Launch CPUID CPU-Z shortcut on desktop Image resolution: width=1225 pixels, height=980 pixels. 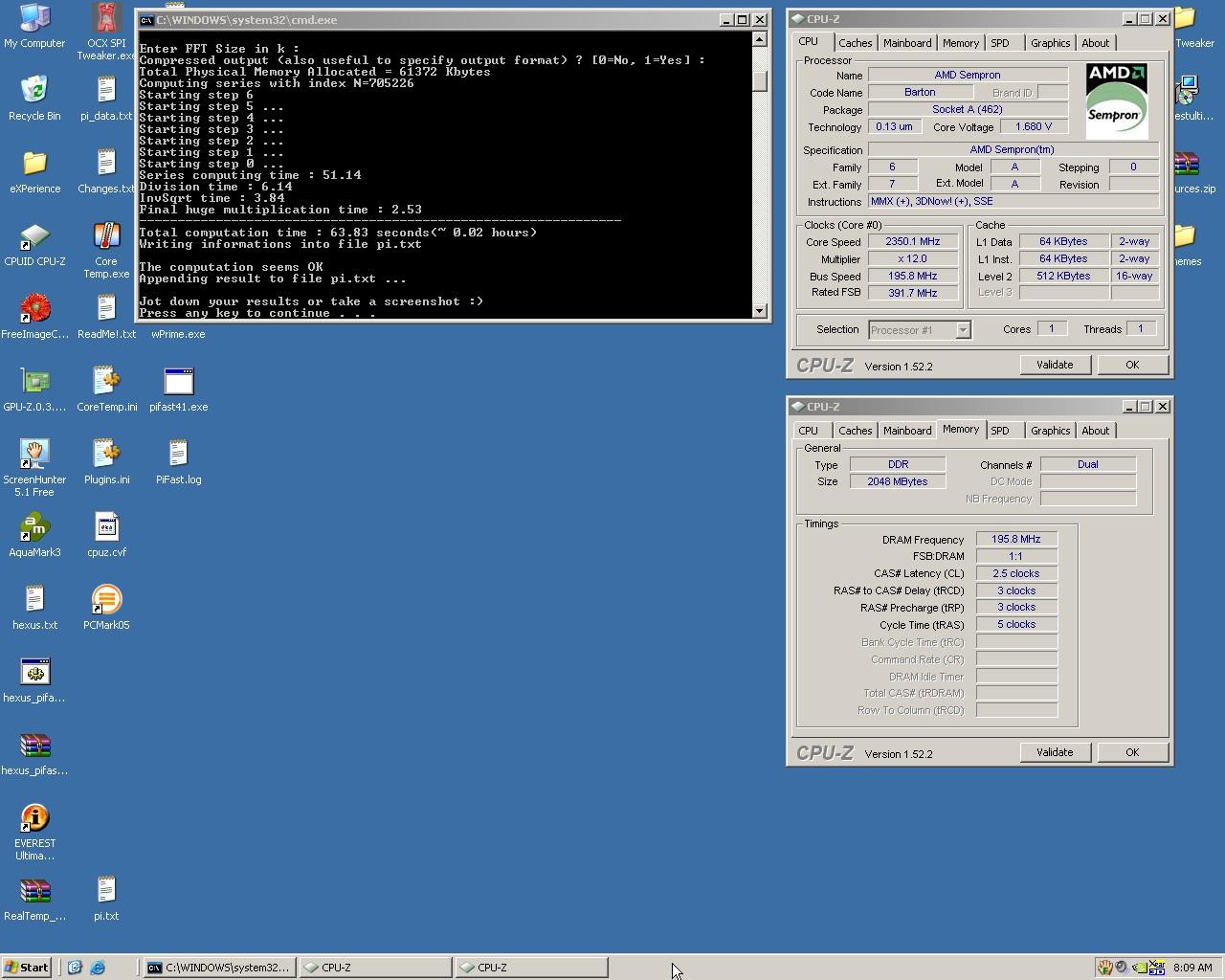pos(34,243)
